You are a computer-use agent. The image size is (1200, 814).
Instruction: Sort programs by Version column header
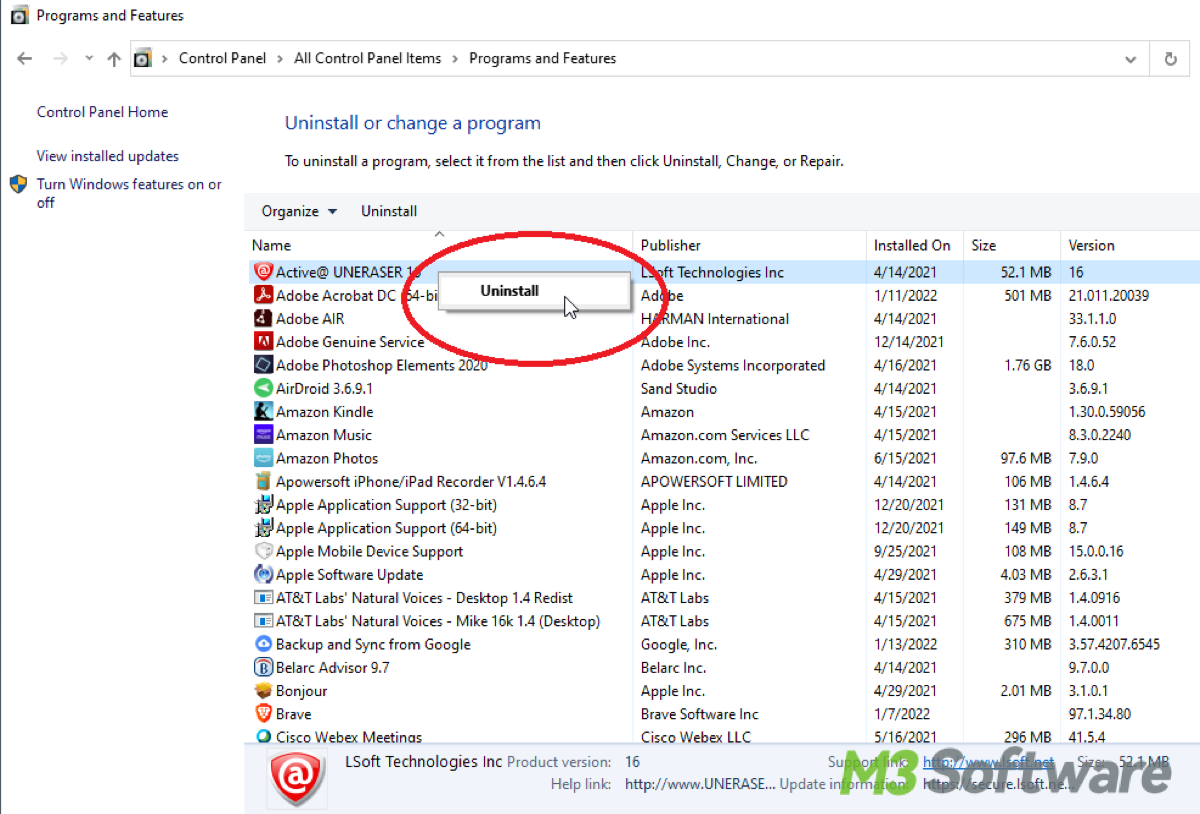pos(1130,245)
